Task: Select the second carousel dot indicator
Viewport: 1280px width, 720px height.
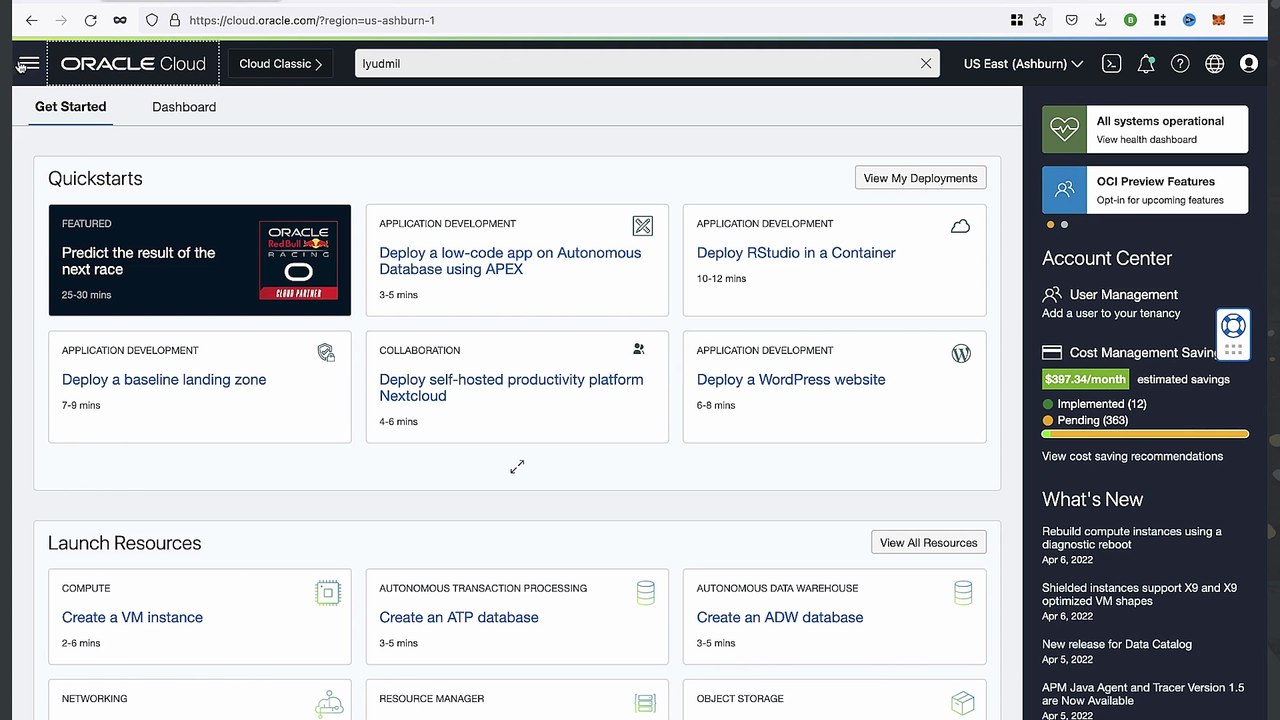Action: (x=1064, y=225)
